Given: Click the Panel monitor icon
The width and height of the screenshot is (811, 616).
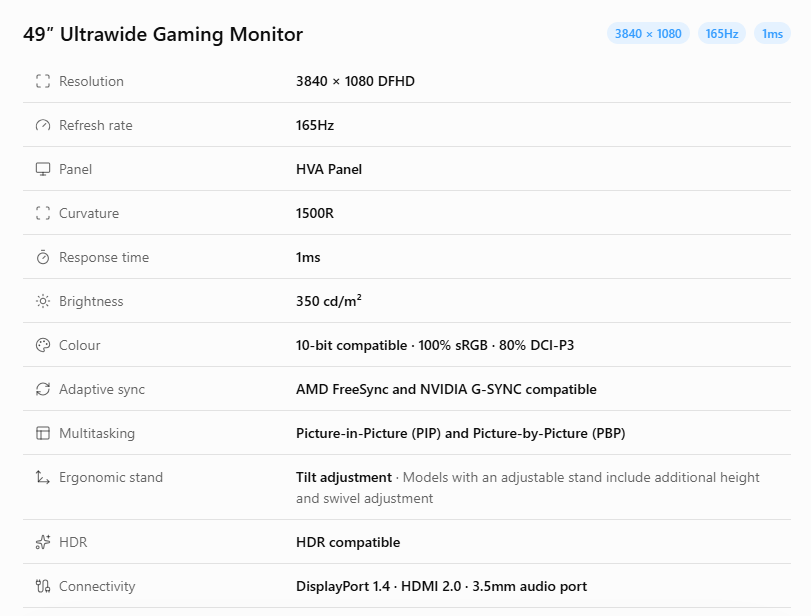Looking at the screenshot, I should click(x=43, y=169).
